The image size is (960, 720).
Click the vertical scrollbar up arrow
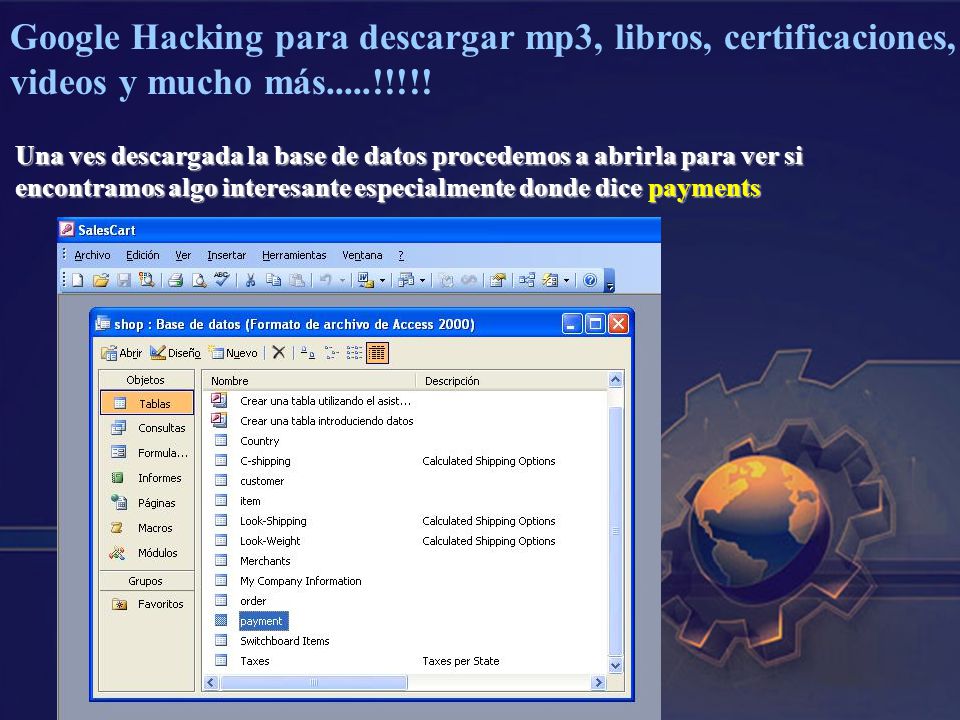coord(615,380)
